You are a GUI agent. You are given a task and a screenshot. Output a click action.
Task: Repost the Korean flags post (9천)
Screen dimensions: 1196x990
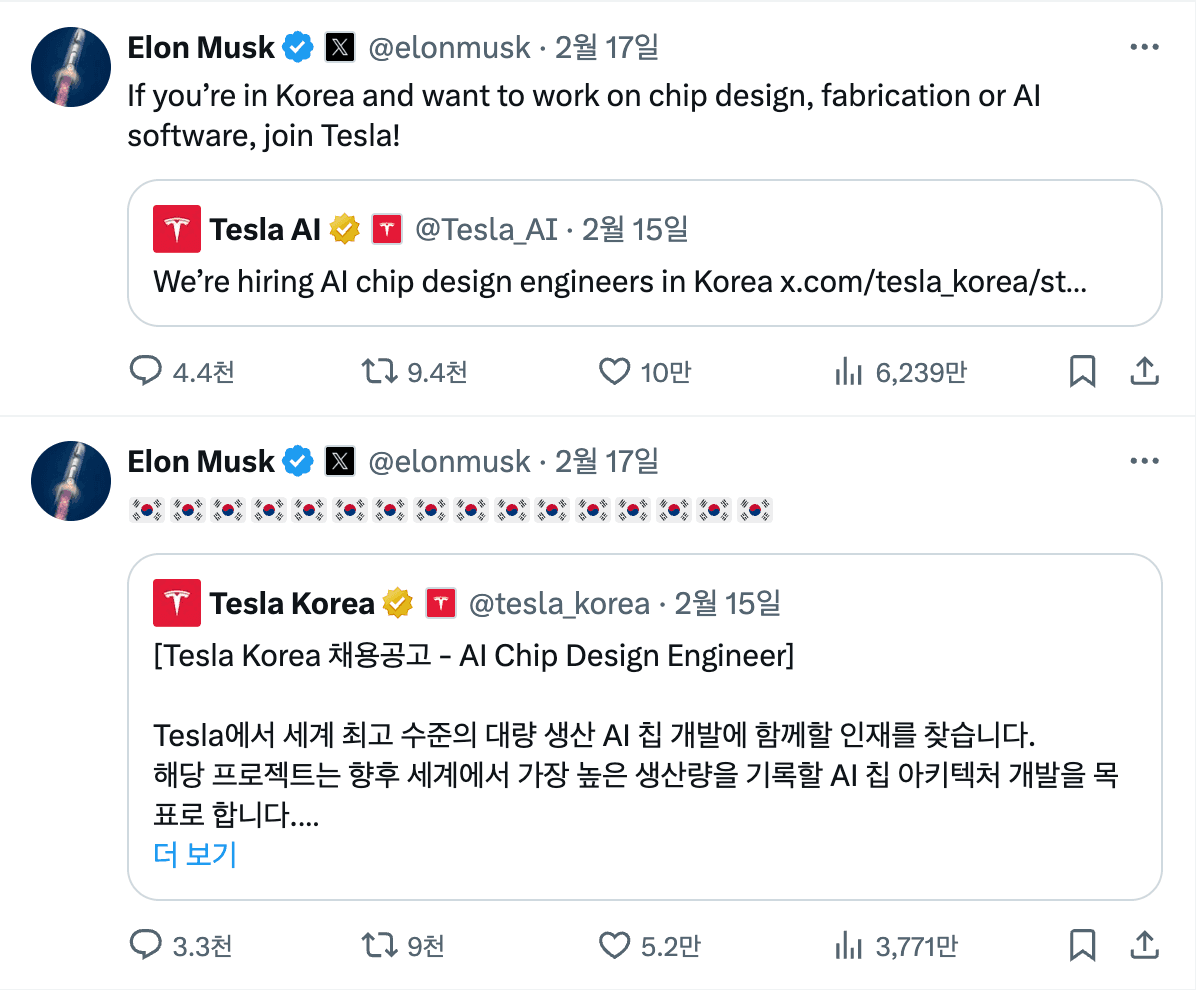click(378, 945)
